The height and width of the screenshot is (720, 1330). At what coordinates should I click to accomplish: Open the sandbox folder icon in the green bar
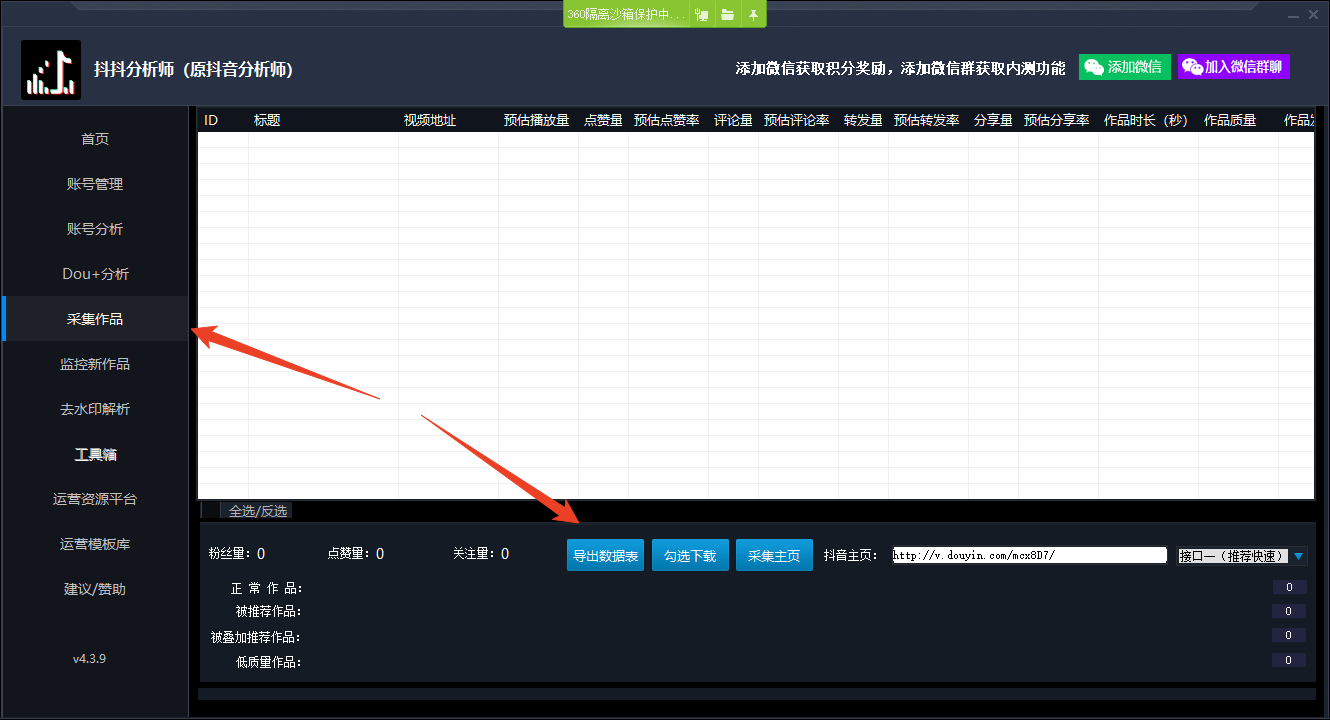727,14
